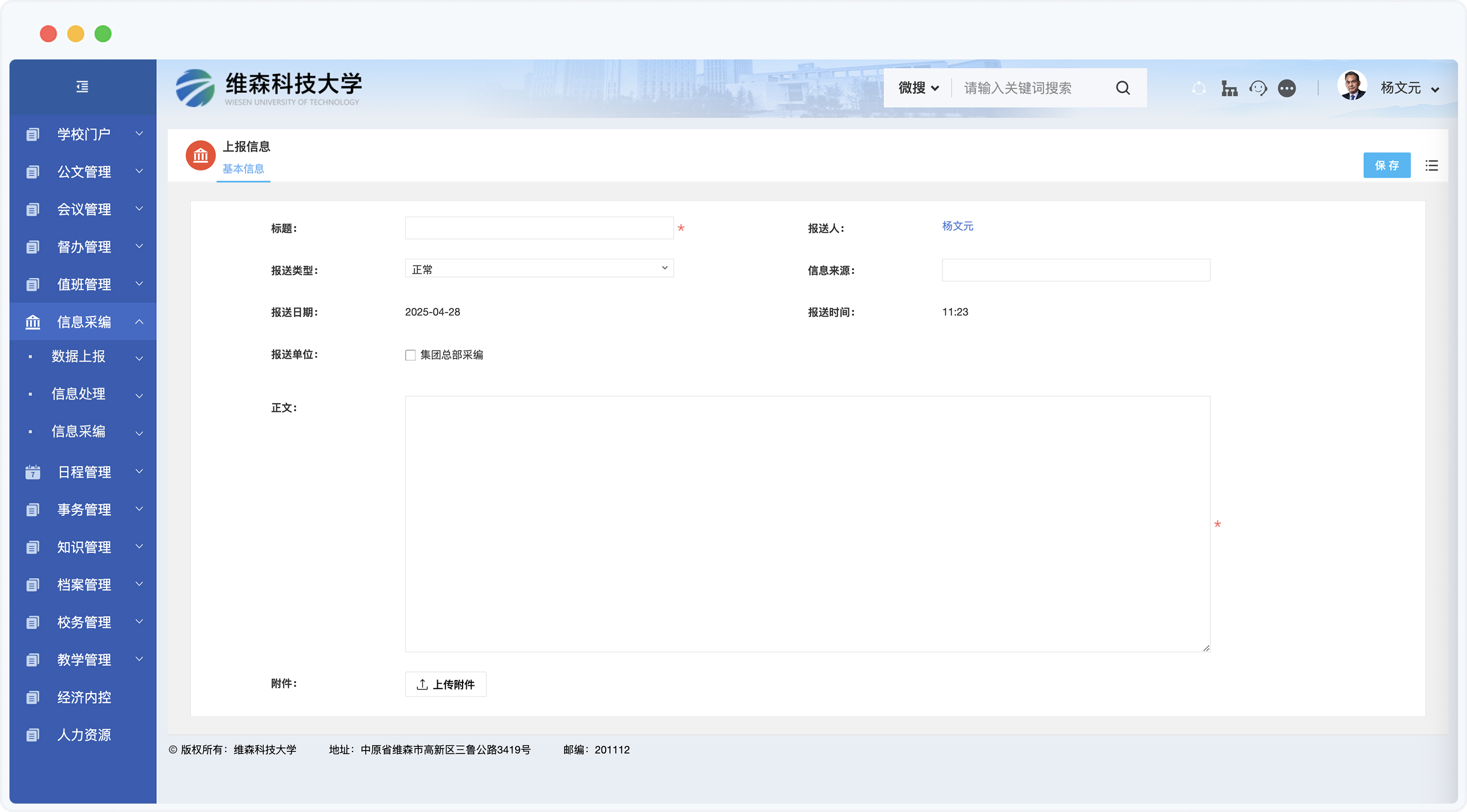
Task: Click the search magnifier icon
Action: coord(1122,88)
